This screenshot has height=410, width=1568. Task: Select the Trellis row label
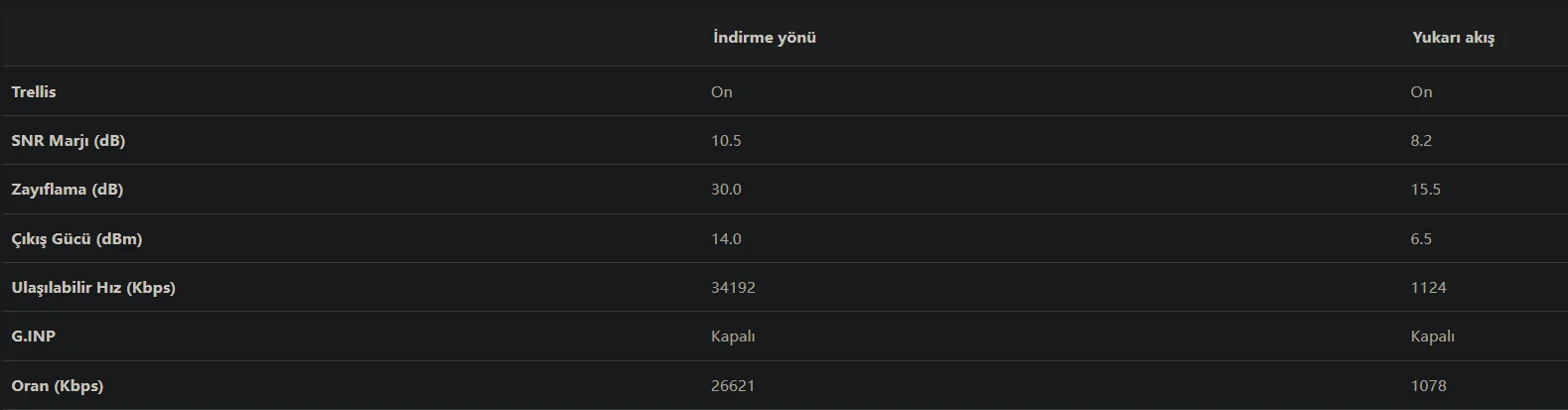point(34,92)
